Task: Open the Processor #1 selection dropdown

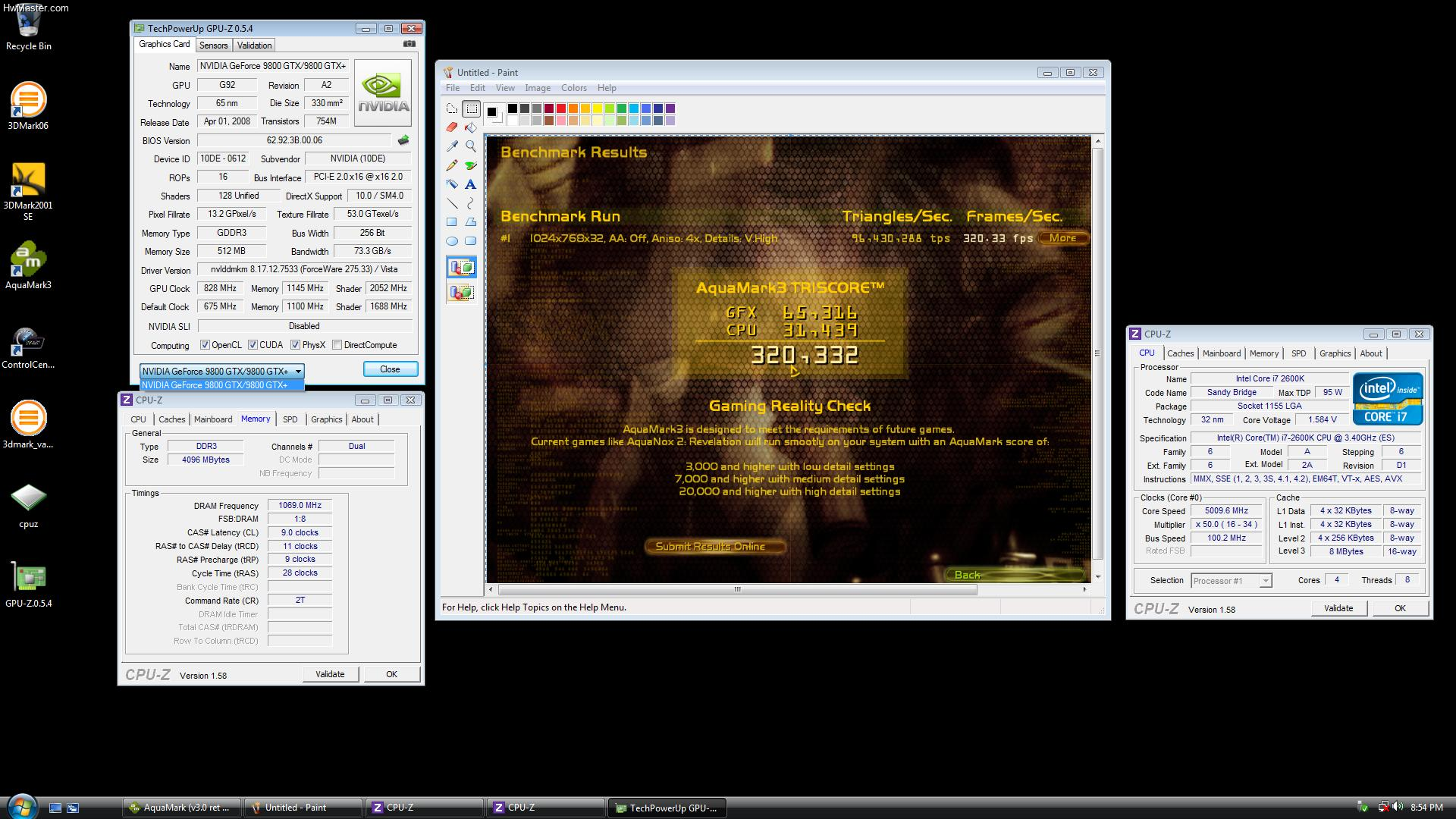Action: [1231, 581]
